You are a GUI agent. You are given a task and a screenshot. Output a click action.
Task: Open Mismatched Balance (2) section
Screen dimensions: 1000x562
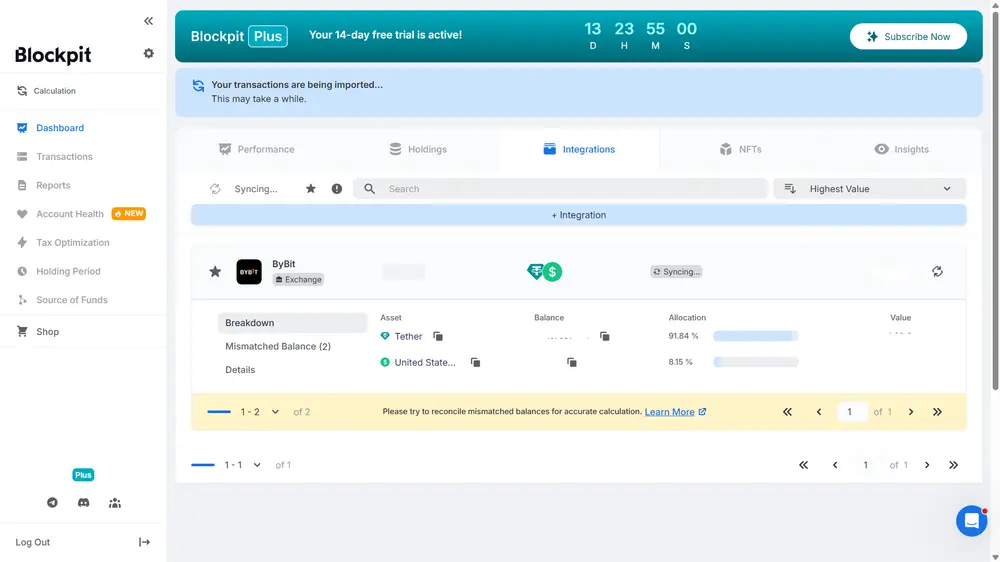pos(278,346)
